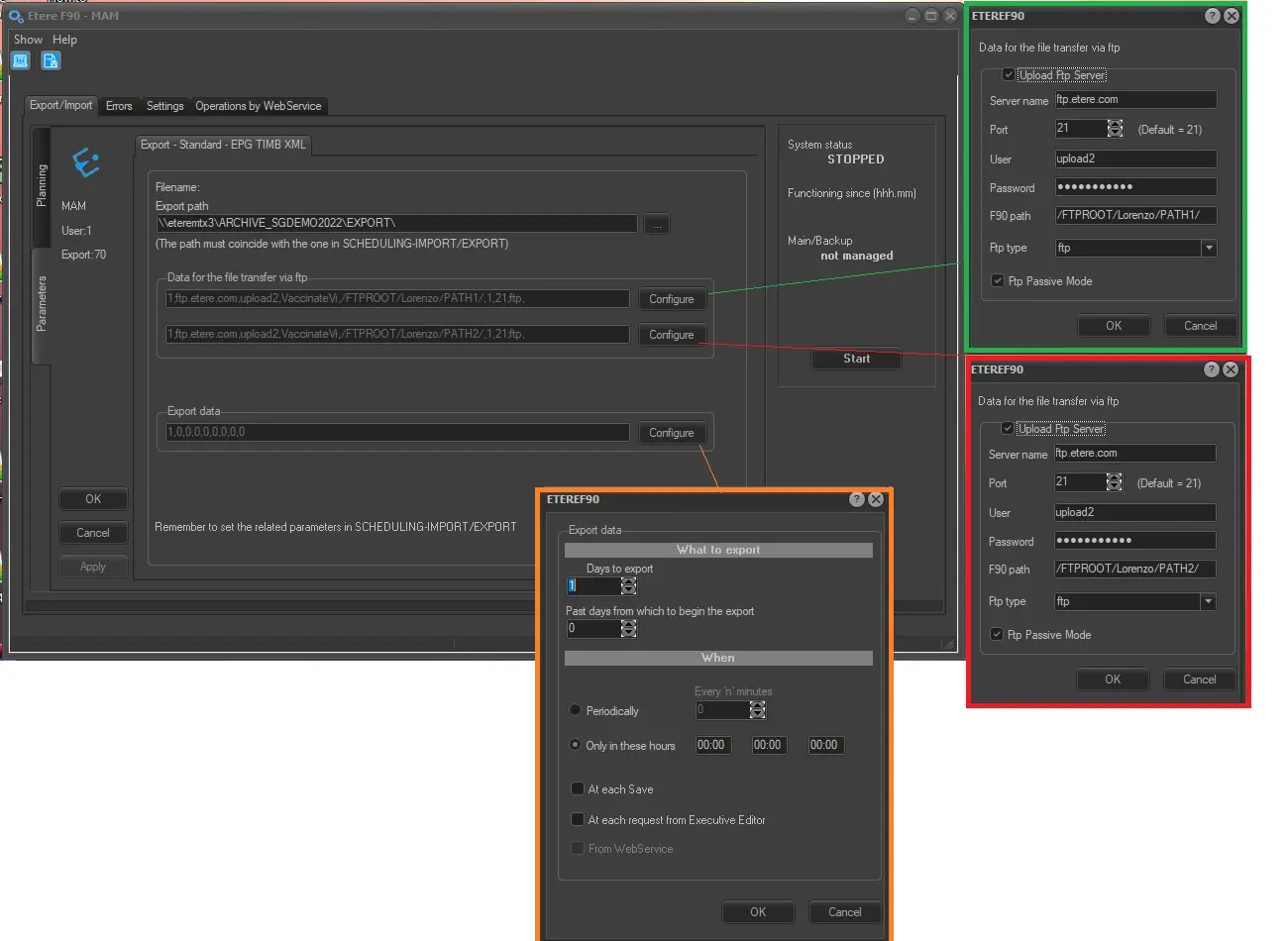Click help icon in PATH1 FTP dialog
1288x941 pixels.
pyautogui.click(x=1213, y=16)
